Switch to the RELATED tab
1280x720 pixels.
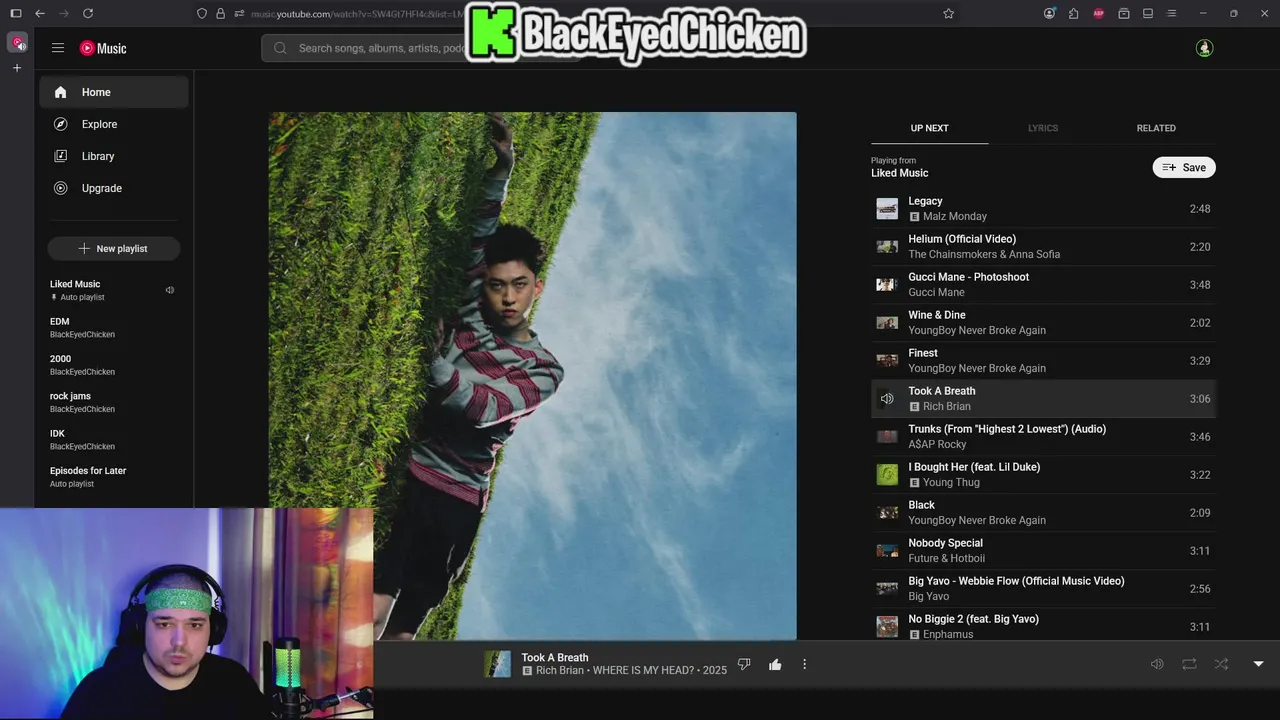point(1156,128)
